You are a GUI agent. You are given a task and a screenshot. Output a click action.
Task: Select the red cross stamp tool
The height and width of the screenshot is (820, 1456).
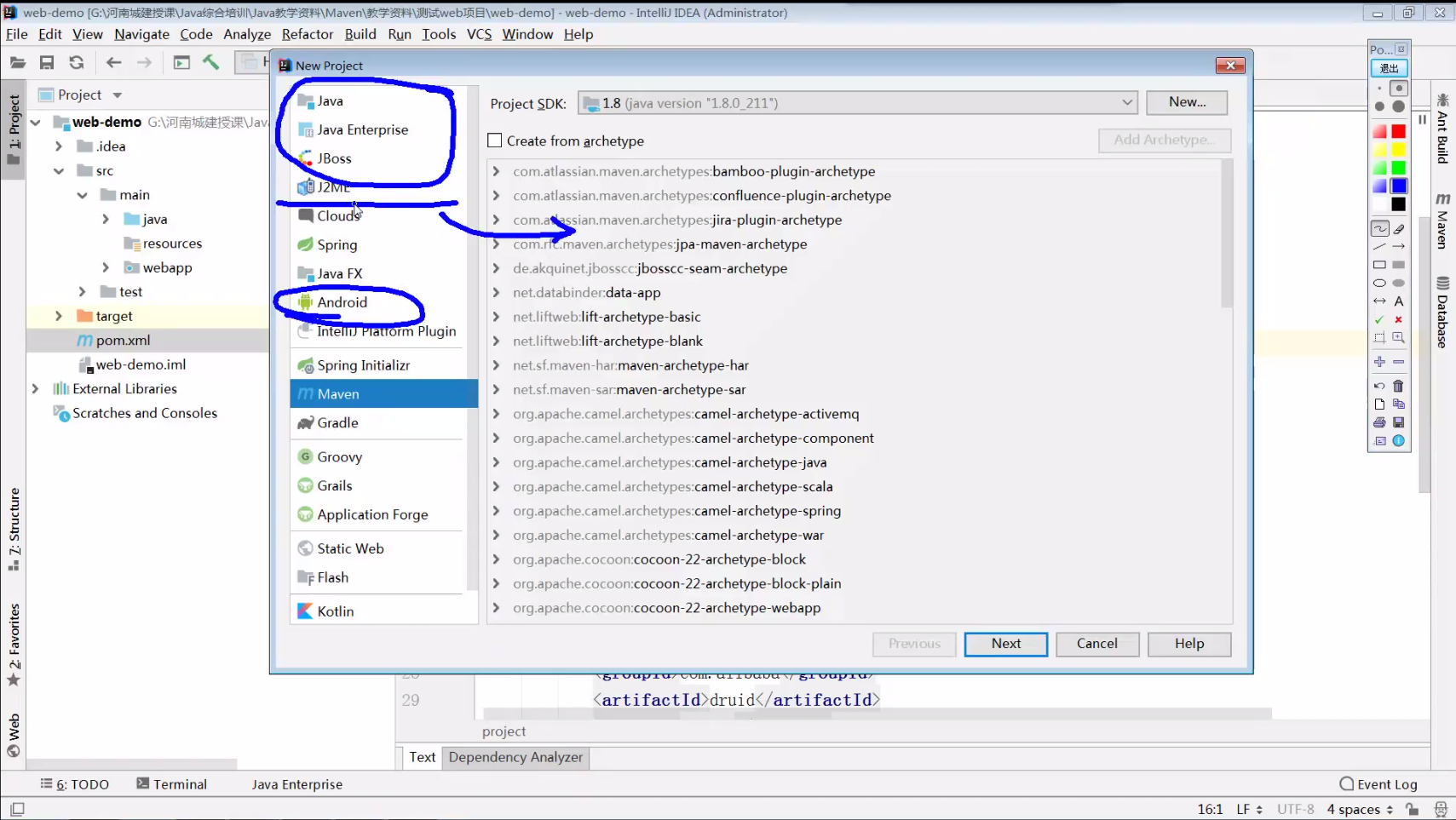[1399, 319]
